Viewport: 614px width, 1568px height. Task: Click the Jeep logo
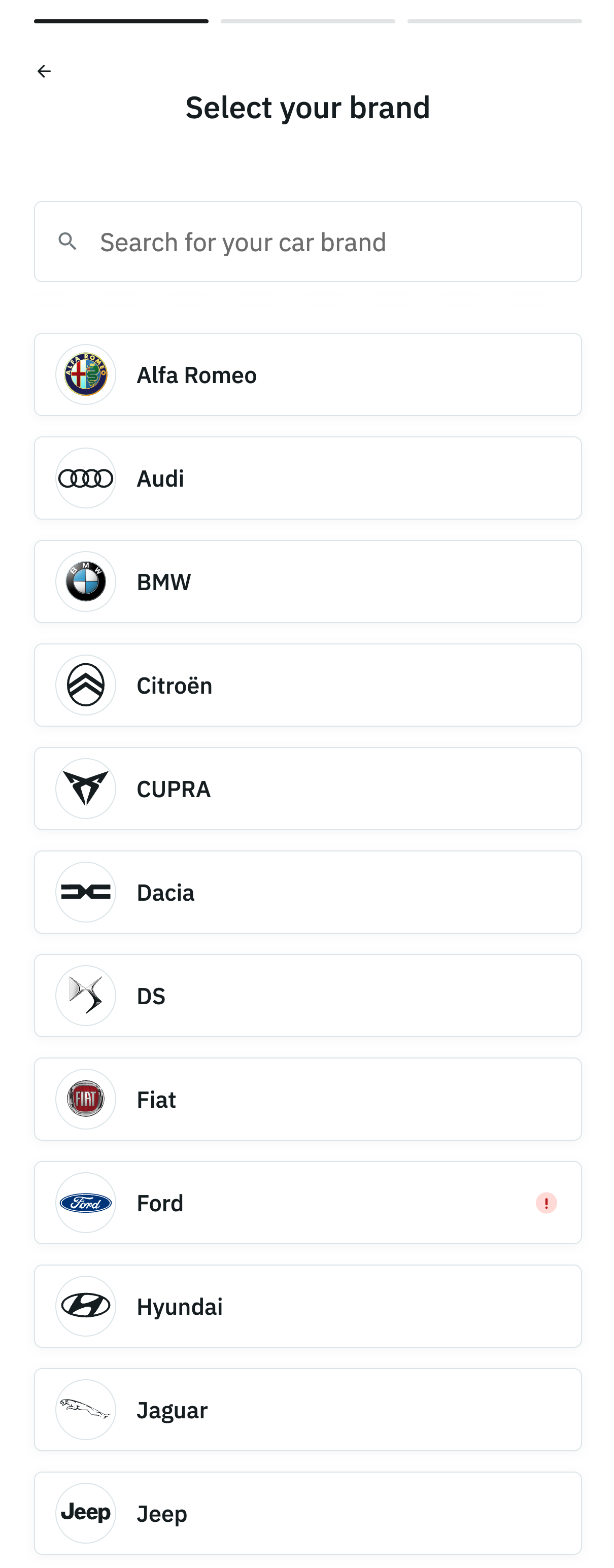[x=85, y=1513]
